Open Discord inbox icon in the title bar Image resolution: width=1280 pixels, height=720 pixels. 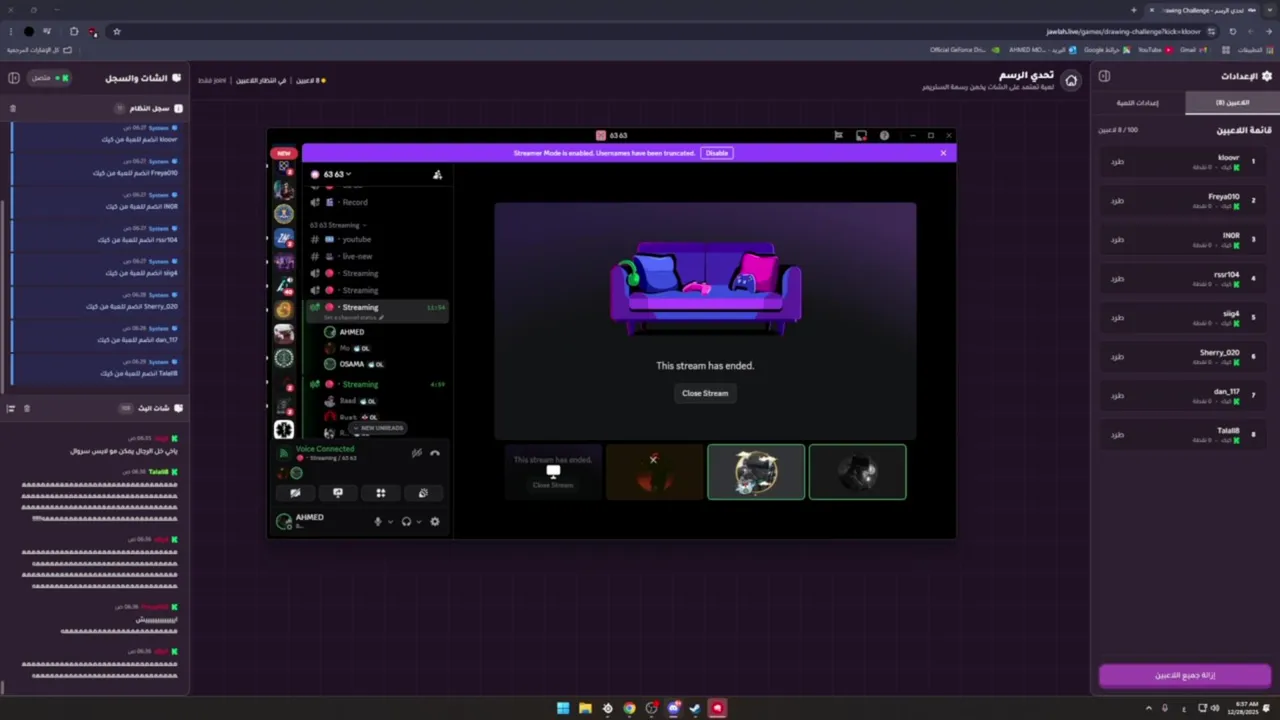861,135
